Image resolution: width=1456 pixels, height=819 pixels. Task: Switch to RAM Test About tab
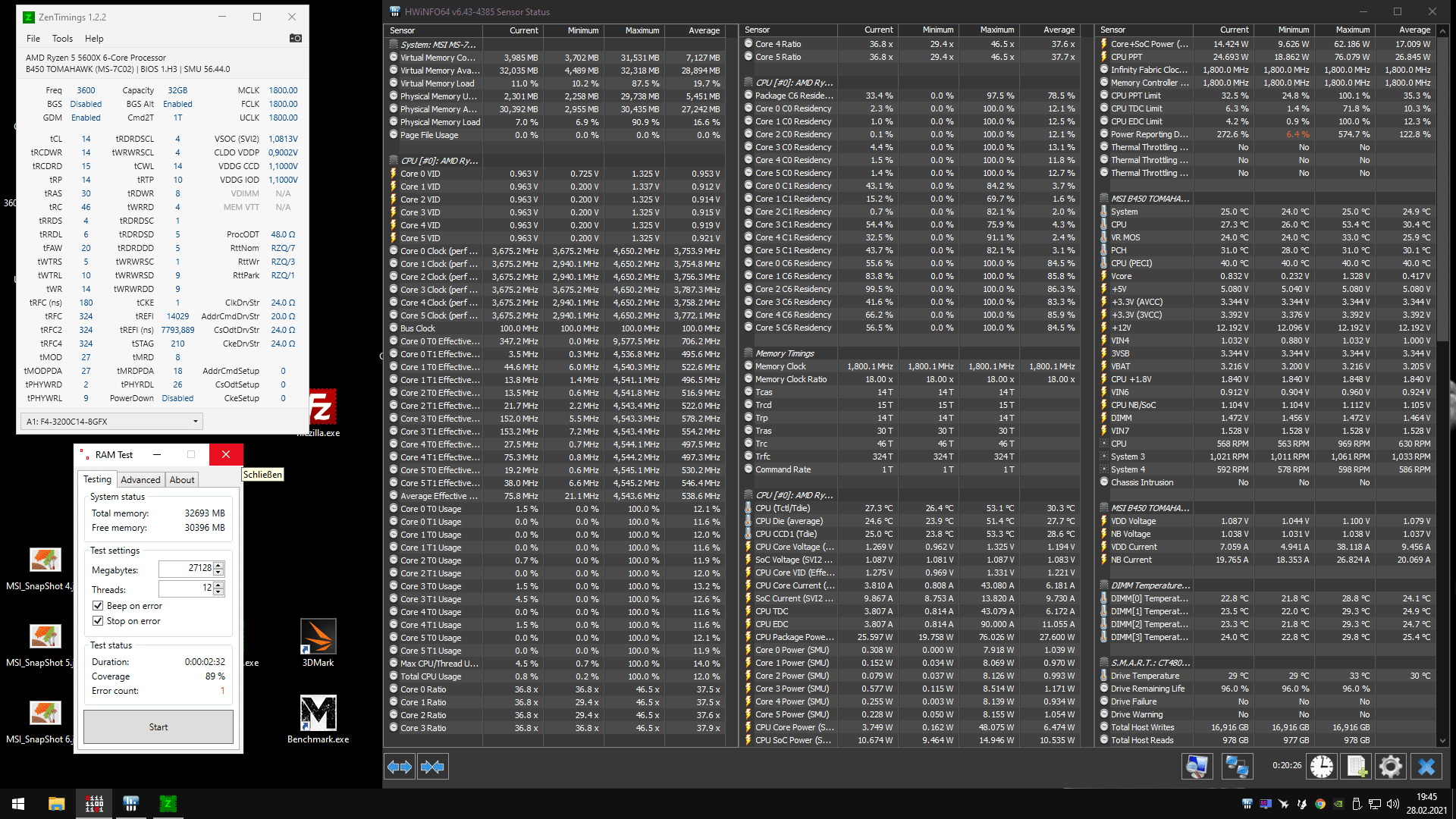point(182,480)
